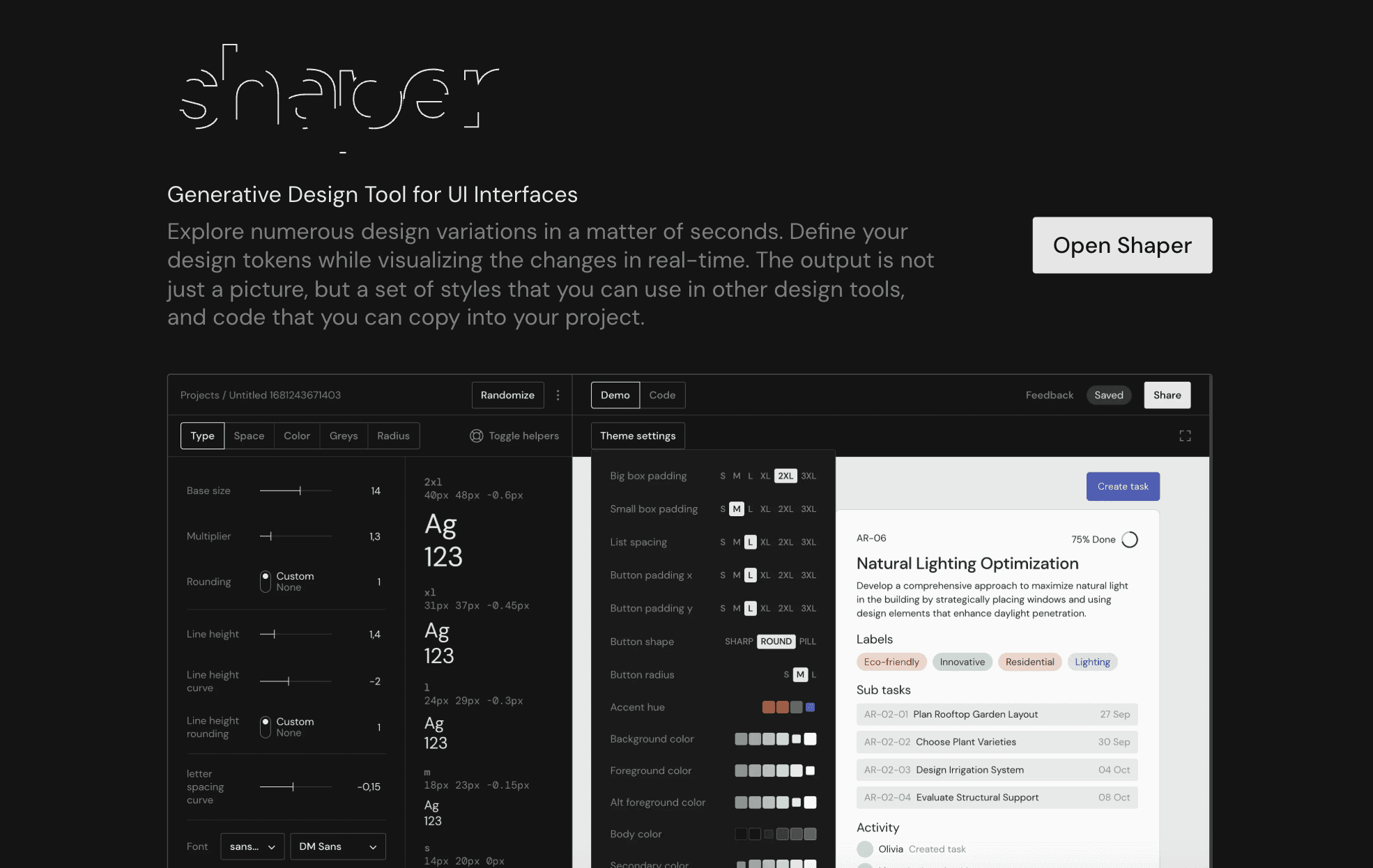1373x868 pixels.
Task: Choose SHARP button shape
Action: pyautogui.click(x=739, y=642)
